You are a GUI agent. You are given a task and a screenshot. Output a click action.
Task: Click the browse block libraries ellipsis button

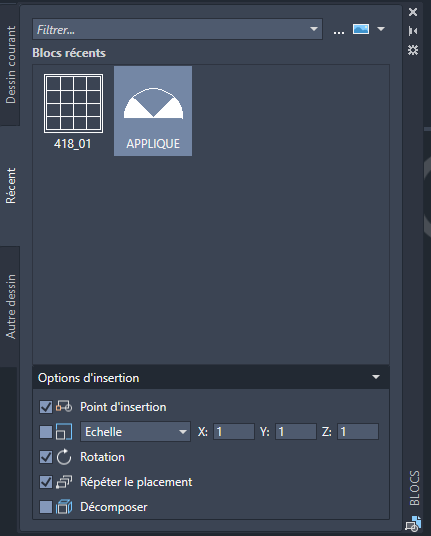click(339, 31)
